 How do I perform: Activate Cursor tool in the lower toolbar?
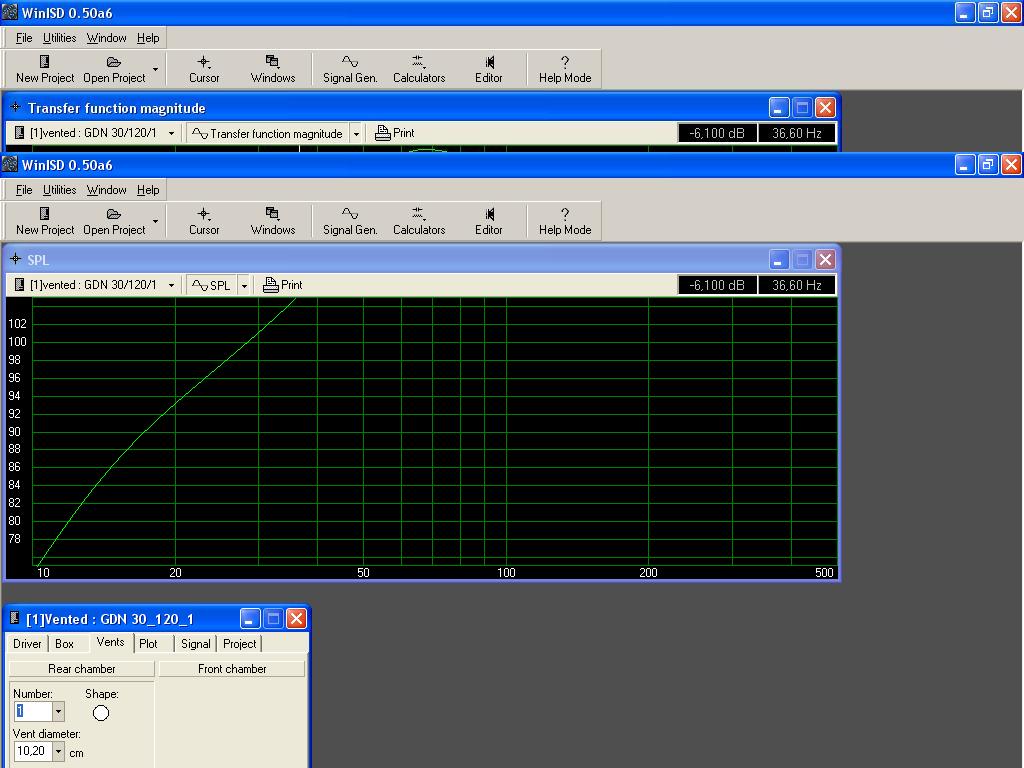[x=204, y=220]
